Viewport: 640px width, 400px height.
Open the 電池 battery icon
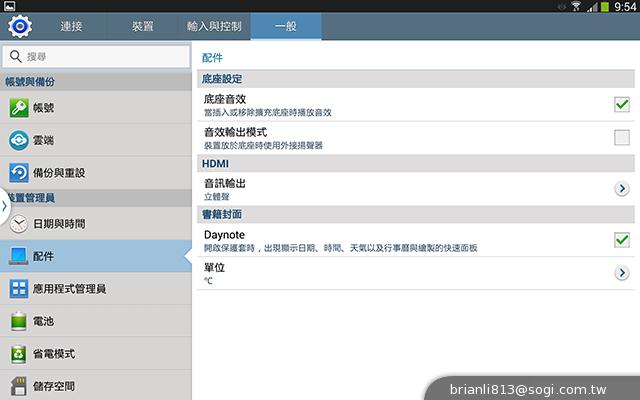click(19, 321)
